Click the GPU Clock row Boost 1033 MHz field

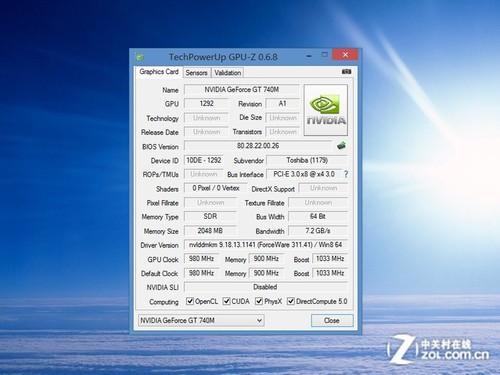coord(330,259)
